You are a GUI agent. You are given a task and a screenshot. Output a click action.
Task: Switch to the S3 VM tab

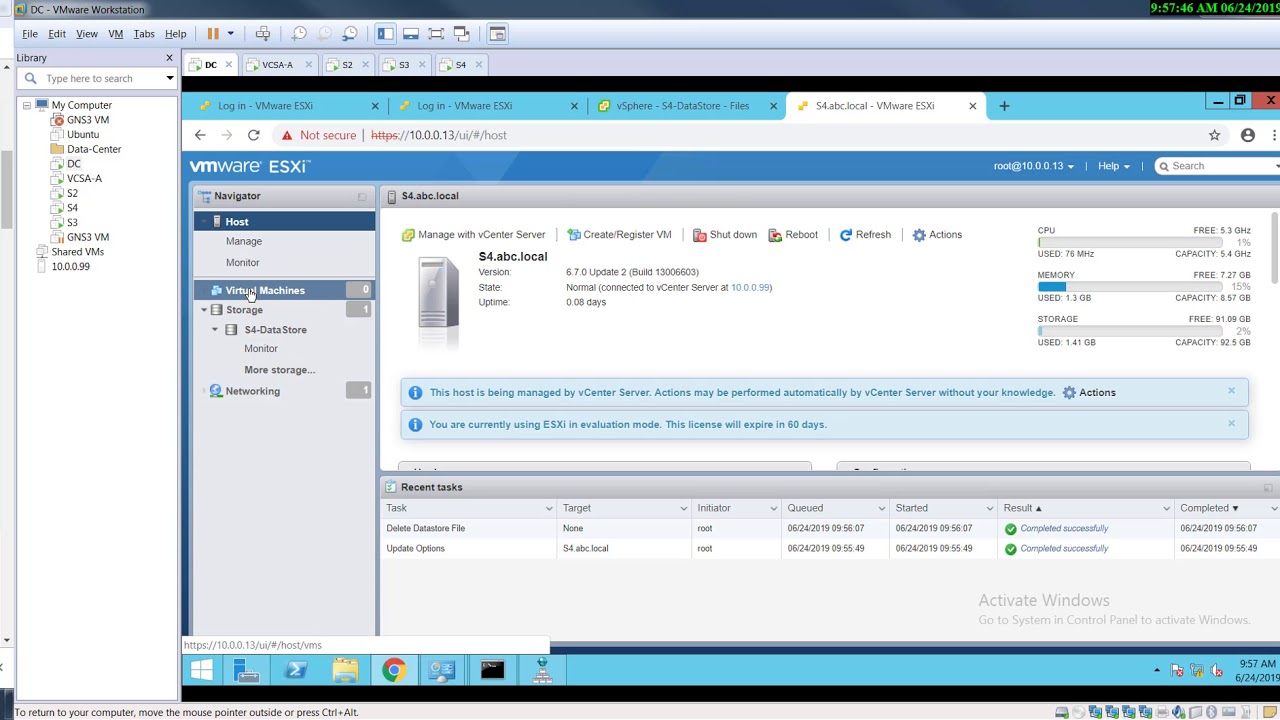(404, 65)
